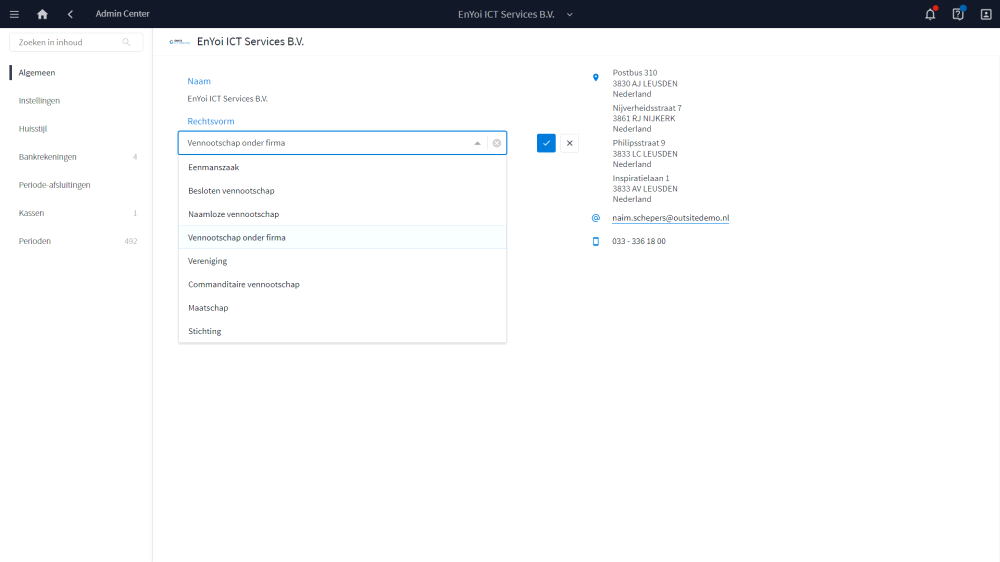Click the search magnifier icon

tap(126, 42)
